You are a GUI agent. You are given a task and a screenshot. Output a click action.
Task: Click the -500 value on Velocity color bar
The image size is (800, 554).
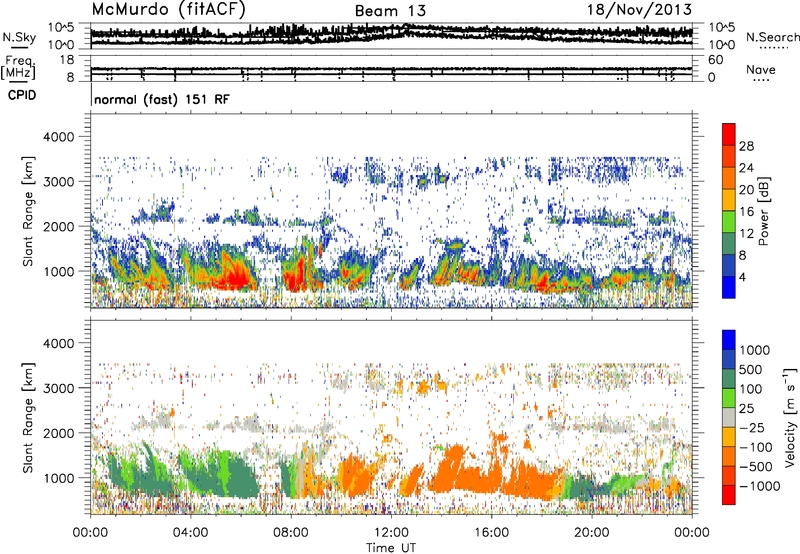[x=755, y=466]
